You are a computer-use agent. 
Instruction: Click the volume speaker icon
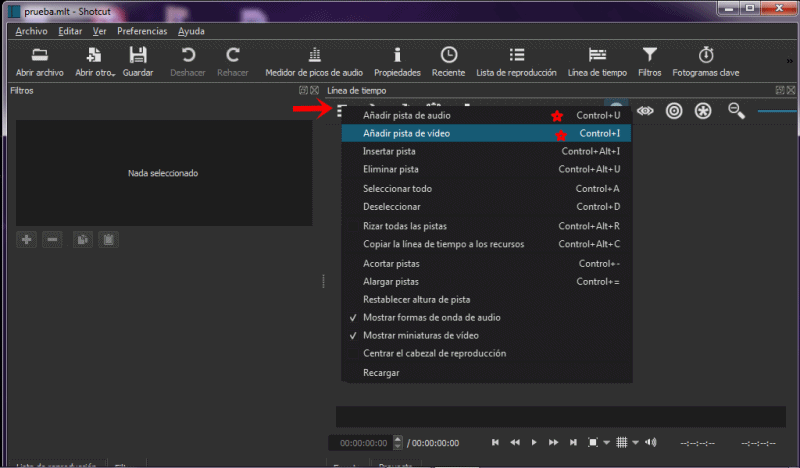(x=651, y=442)
